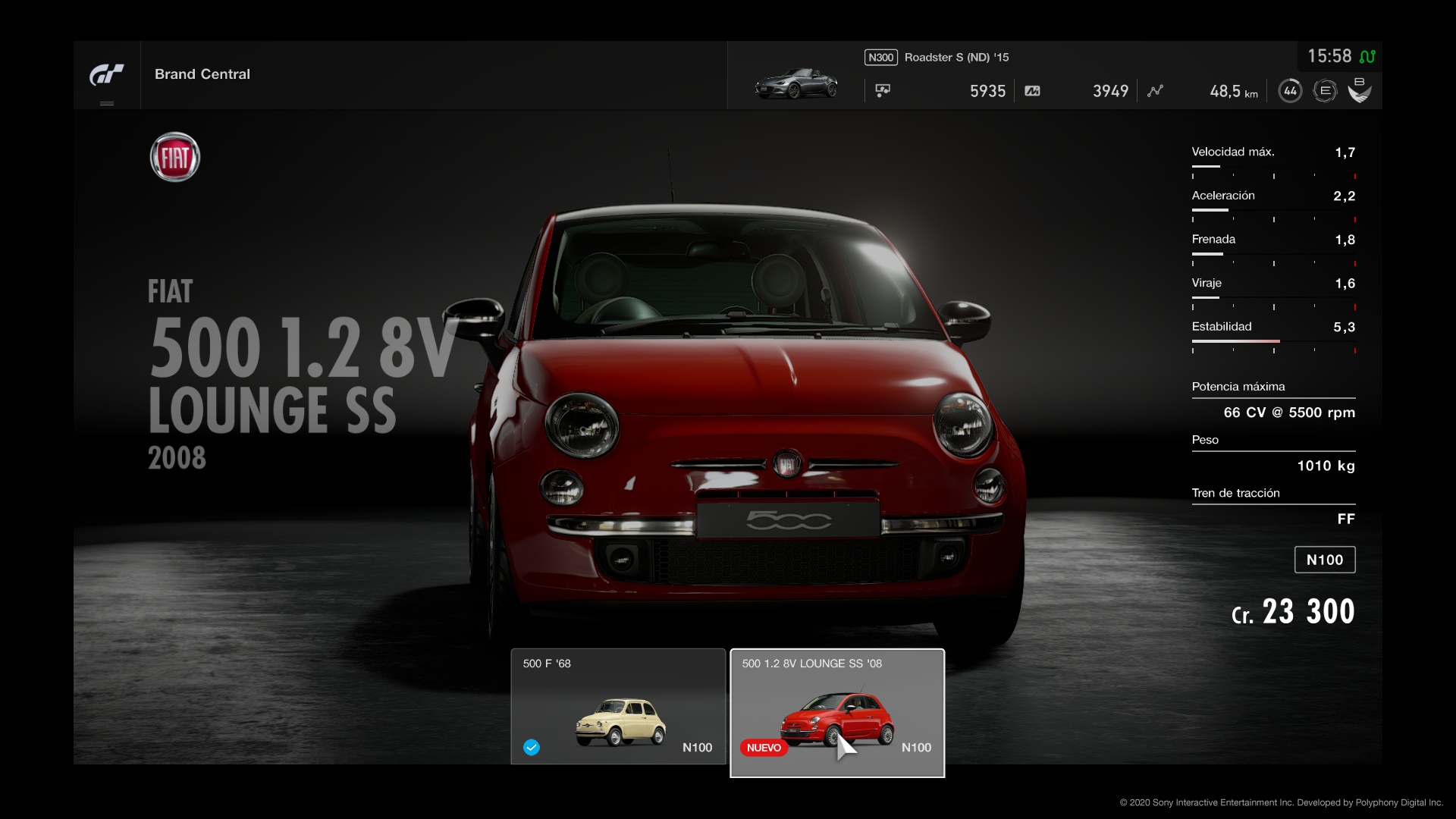Click the Velocidad máx. stat bar
The image size is (1456, 819).
[1273, 166]
